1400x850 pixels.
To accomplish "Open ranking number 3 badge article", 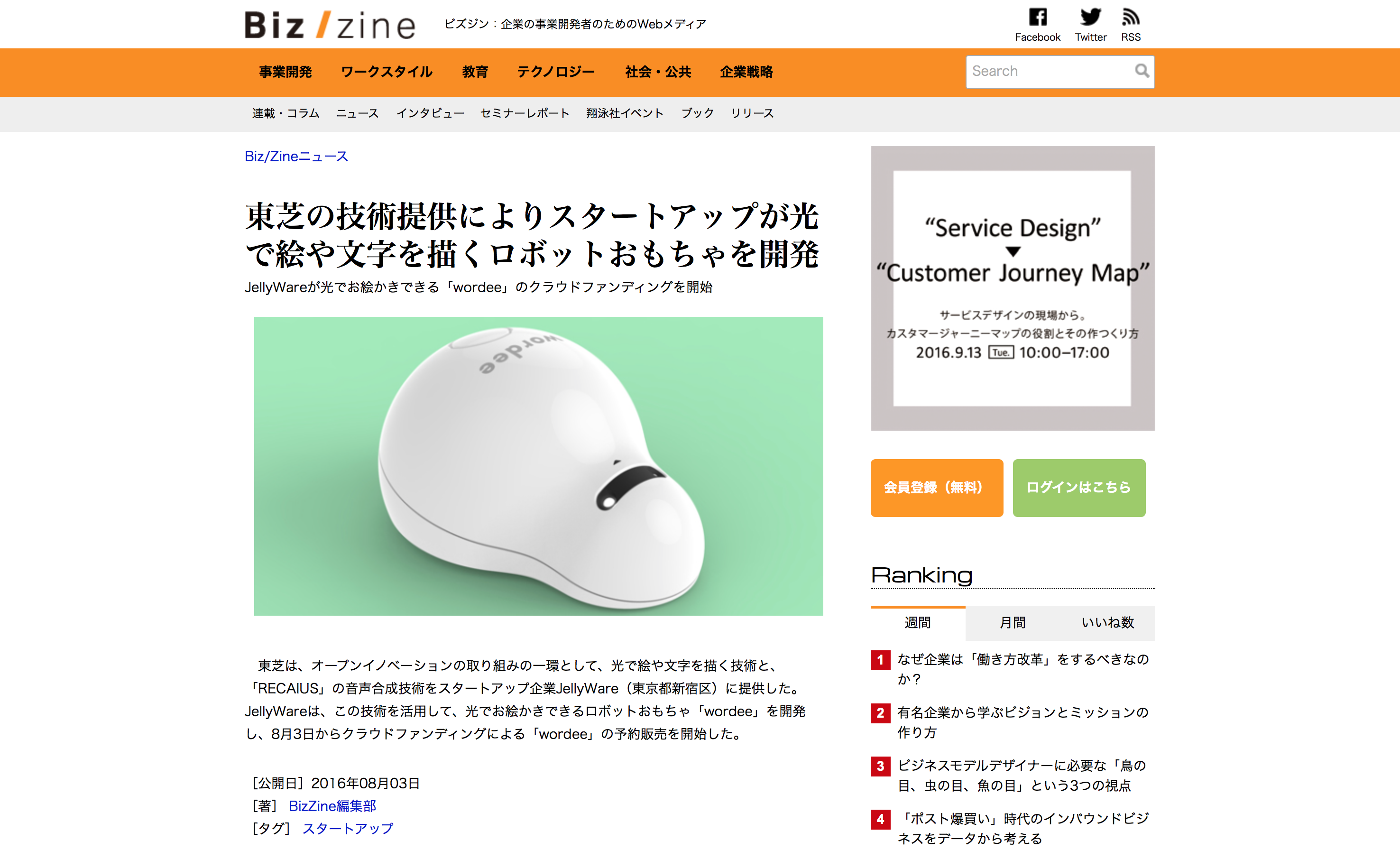I will click(x=880, y=766).
